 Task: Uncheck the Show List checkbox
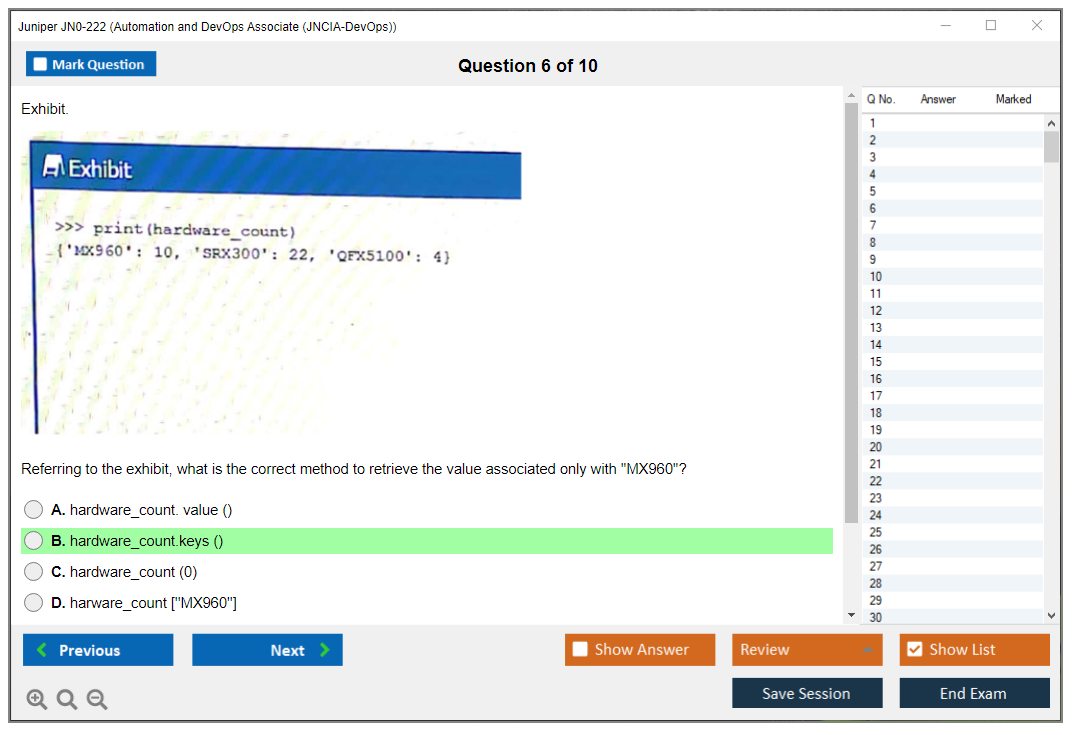[x=914, y=650]
